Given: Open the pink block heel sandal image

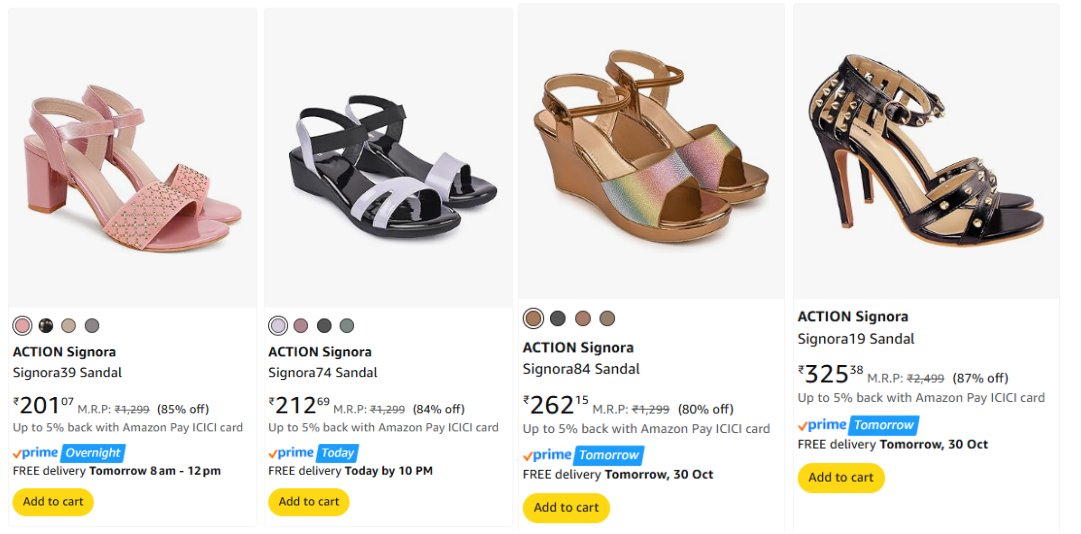Looking at the screenshot, I should [133, 160].
